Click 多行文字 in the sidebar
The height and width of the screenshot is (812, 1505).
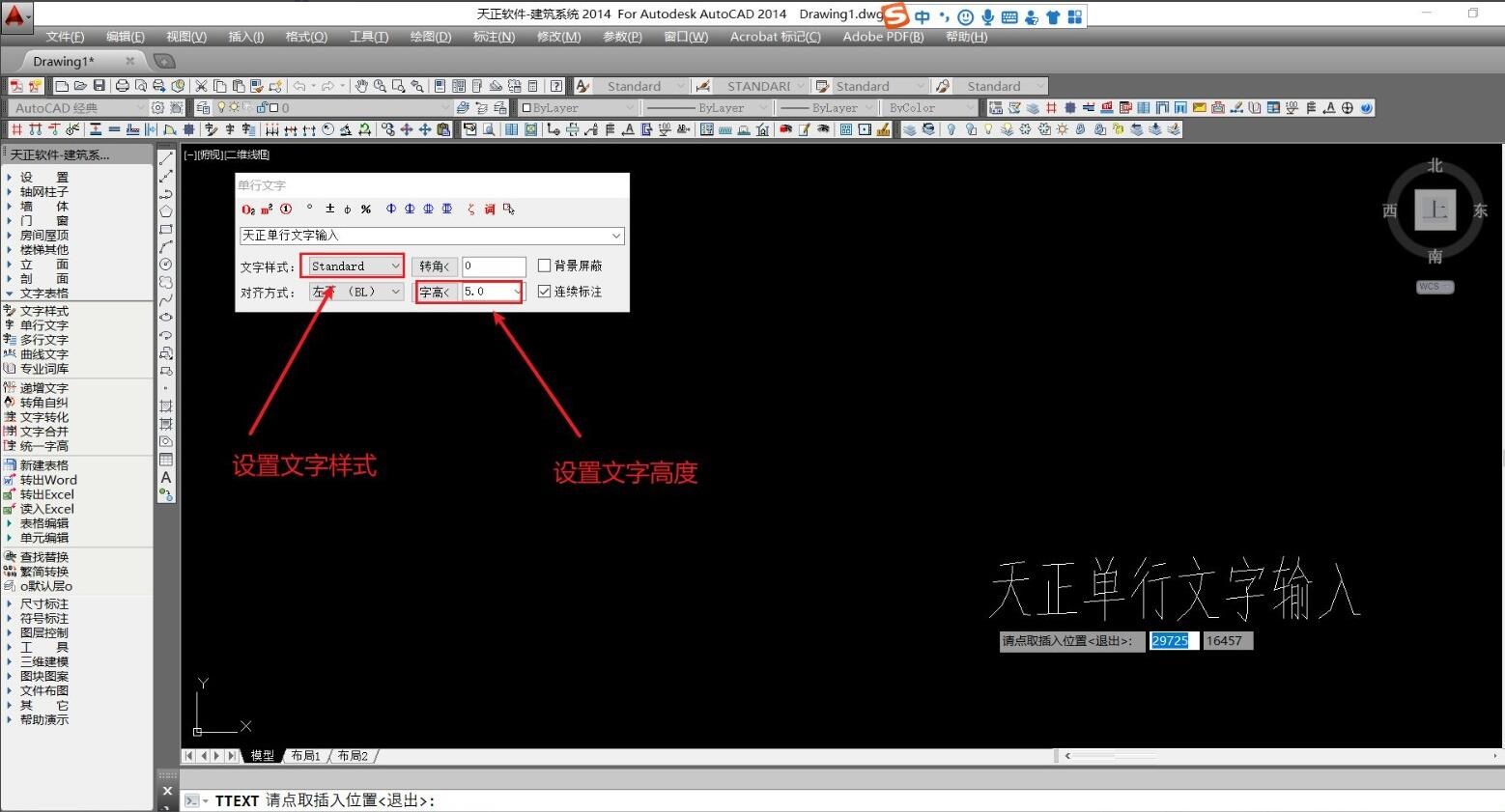click(x=44, y=340)
